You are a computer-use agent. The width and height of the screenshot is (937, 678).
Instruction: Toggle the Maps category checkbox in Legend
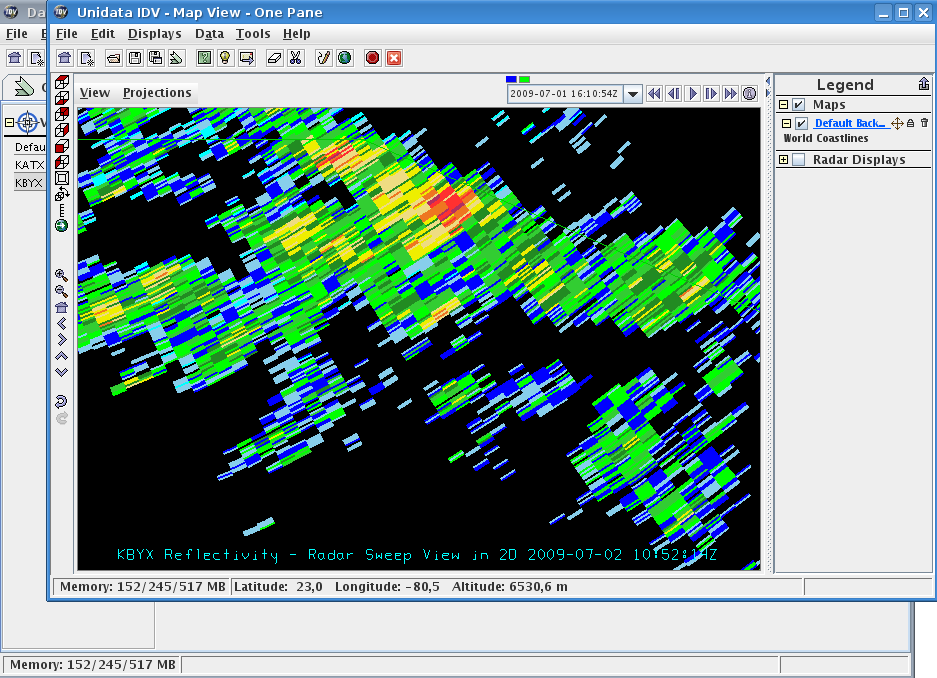[799, 105]
